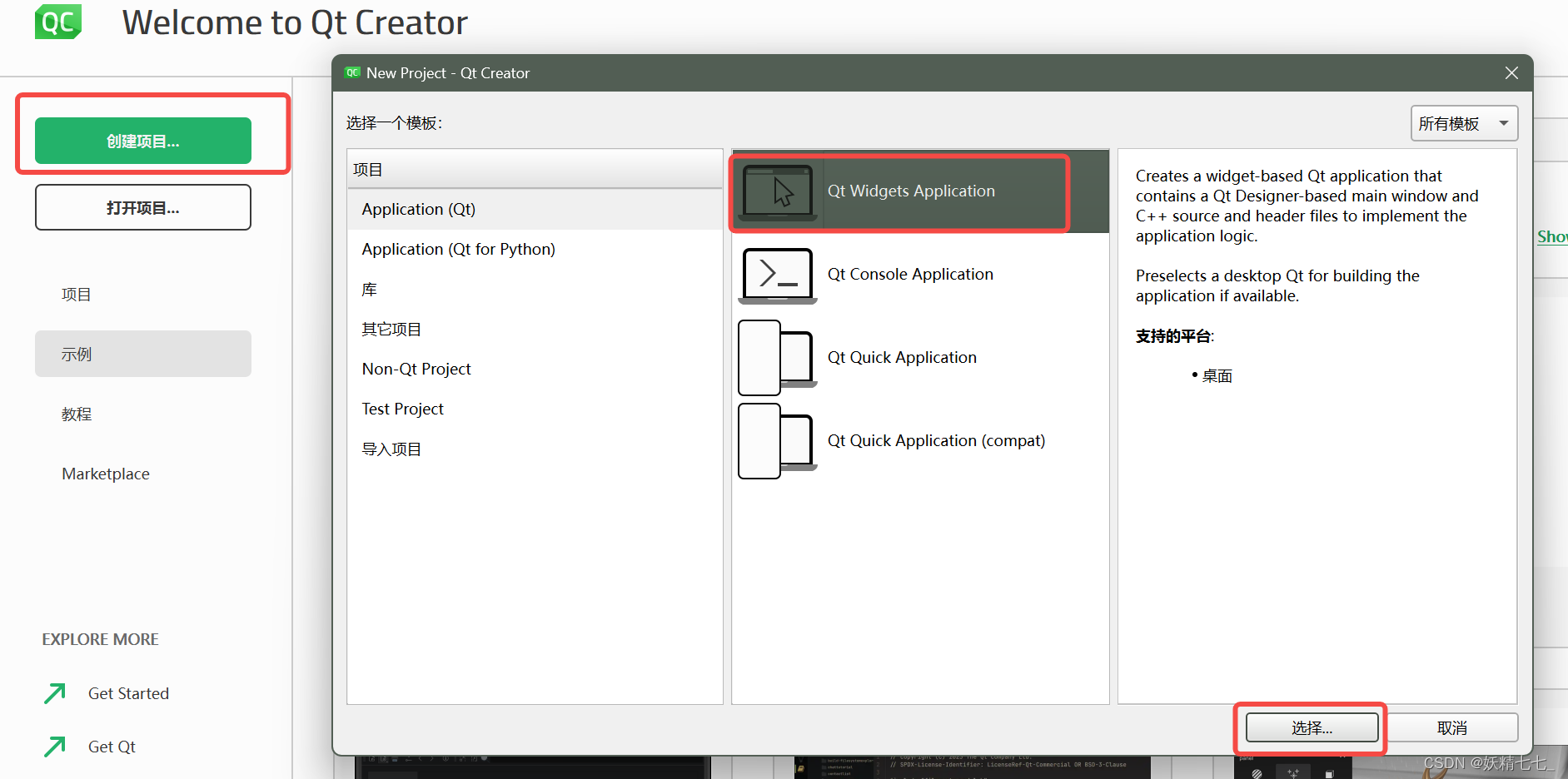The height and width of the screenshot is (779, 1568).
Task: Select the 其它项目 category
Action: pyautogui.click(x=535, y=330)
